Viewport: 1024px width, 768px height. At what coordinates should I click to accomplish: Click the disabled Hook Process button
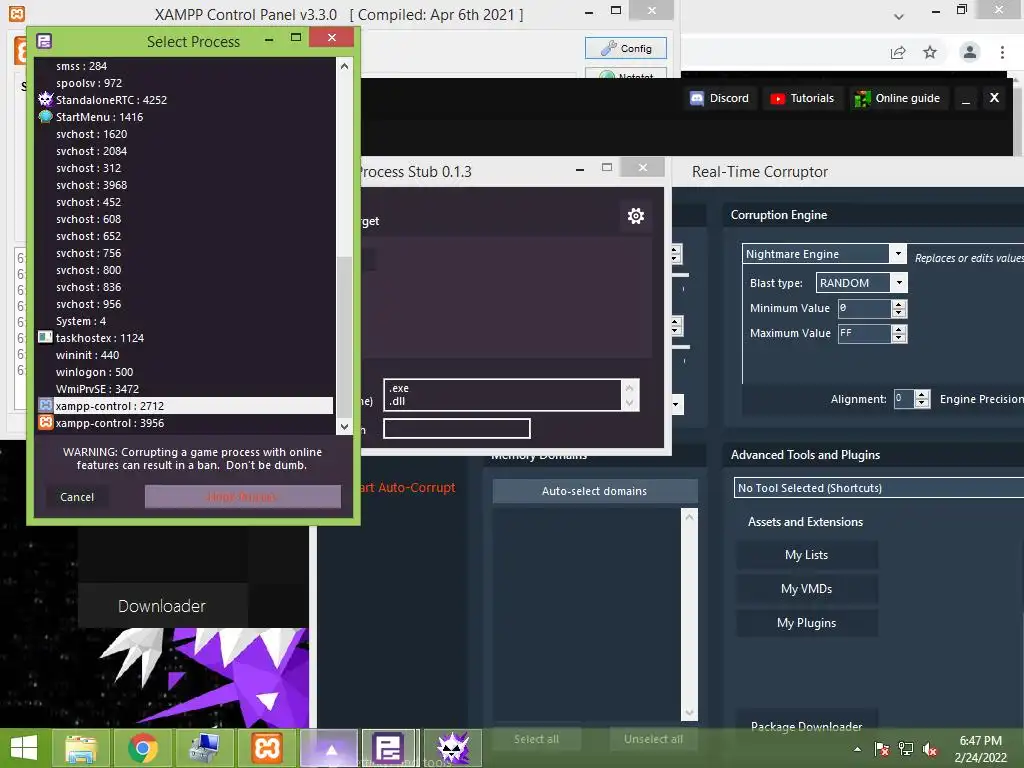[x=242, y=497]
